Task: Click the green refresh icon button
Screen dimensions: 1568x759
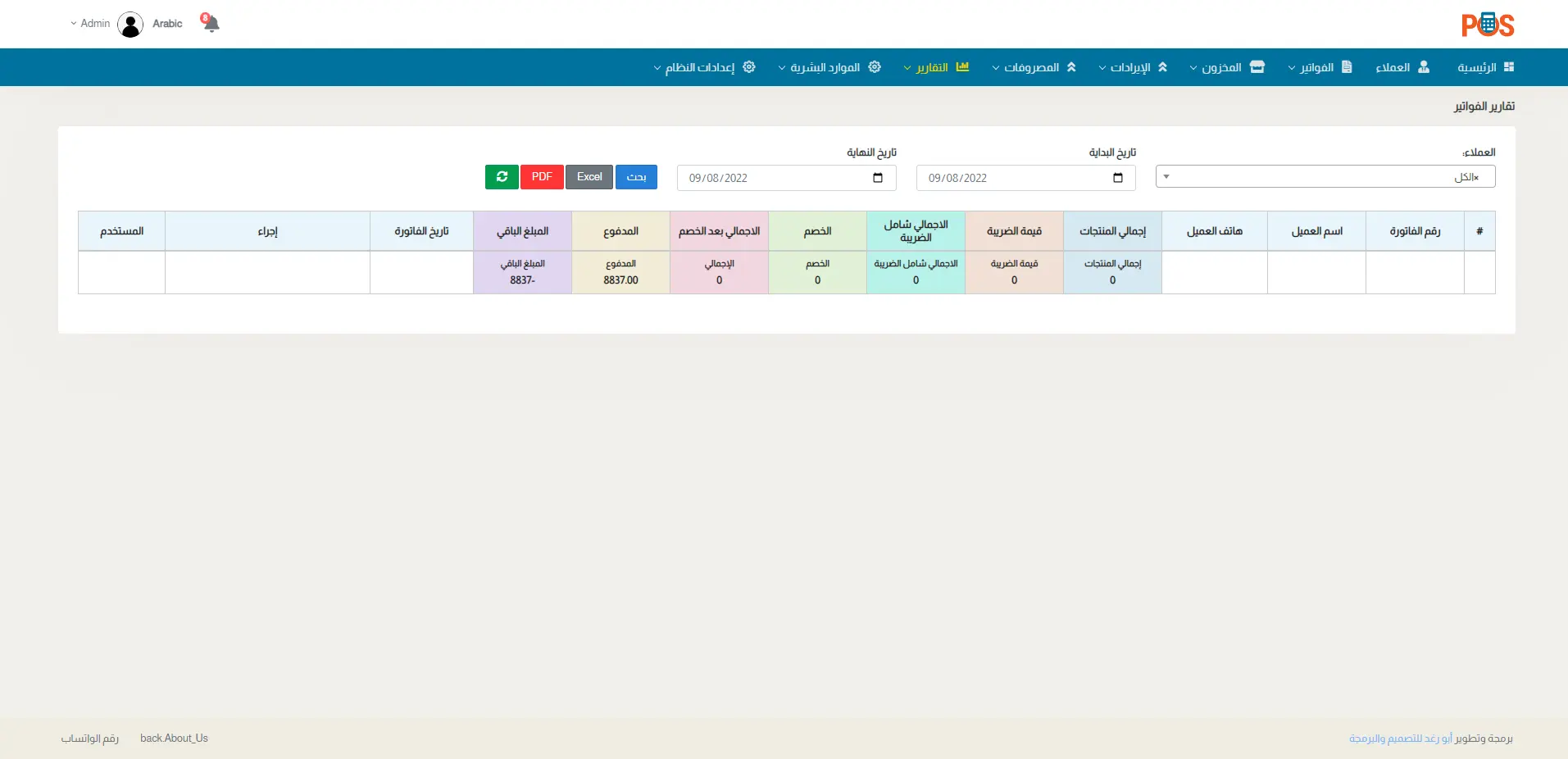Action: pos(502,177)
